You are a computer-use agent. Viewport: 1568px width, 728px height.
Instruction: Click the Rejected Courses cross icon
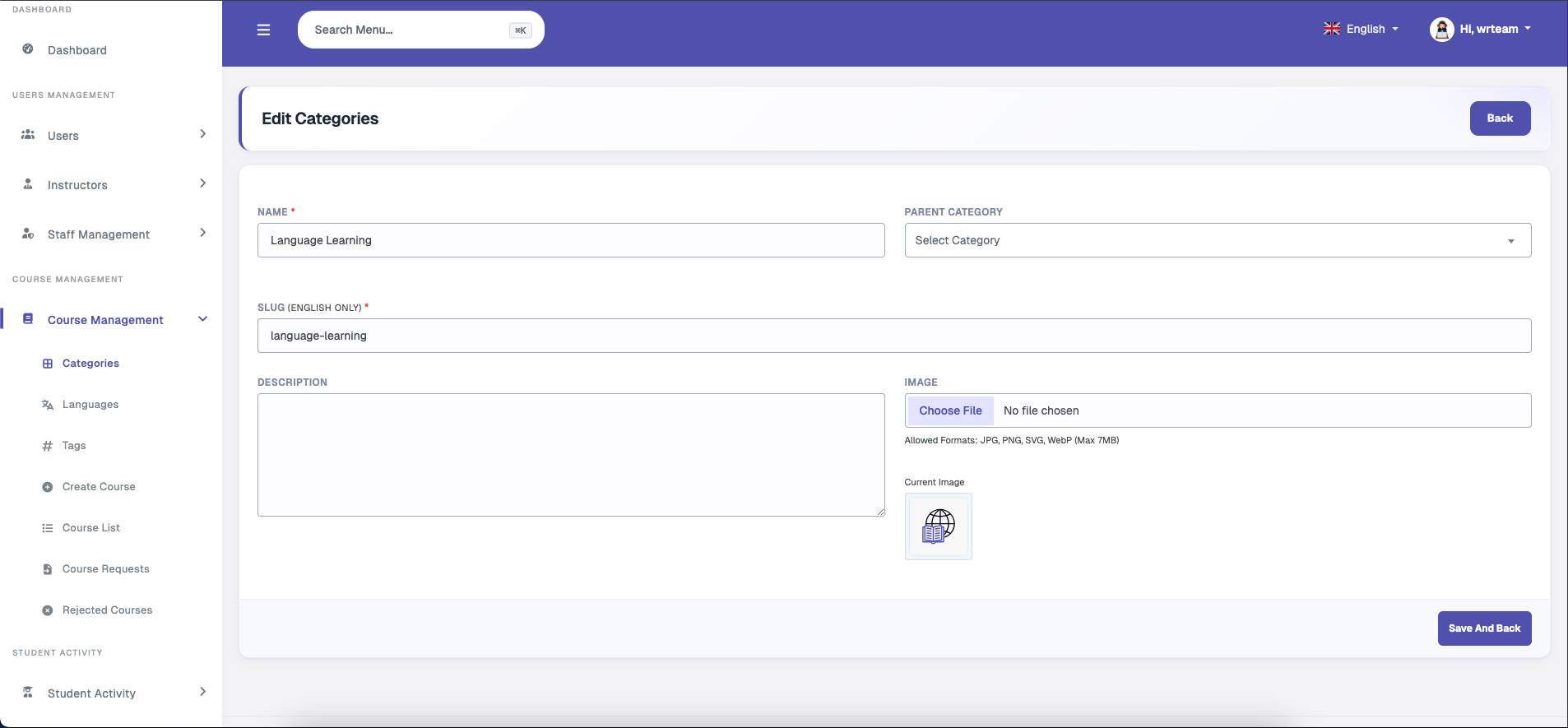(x=48, y=610)
